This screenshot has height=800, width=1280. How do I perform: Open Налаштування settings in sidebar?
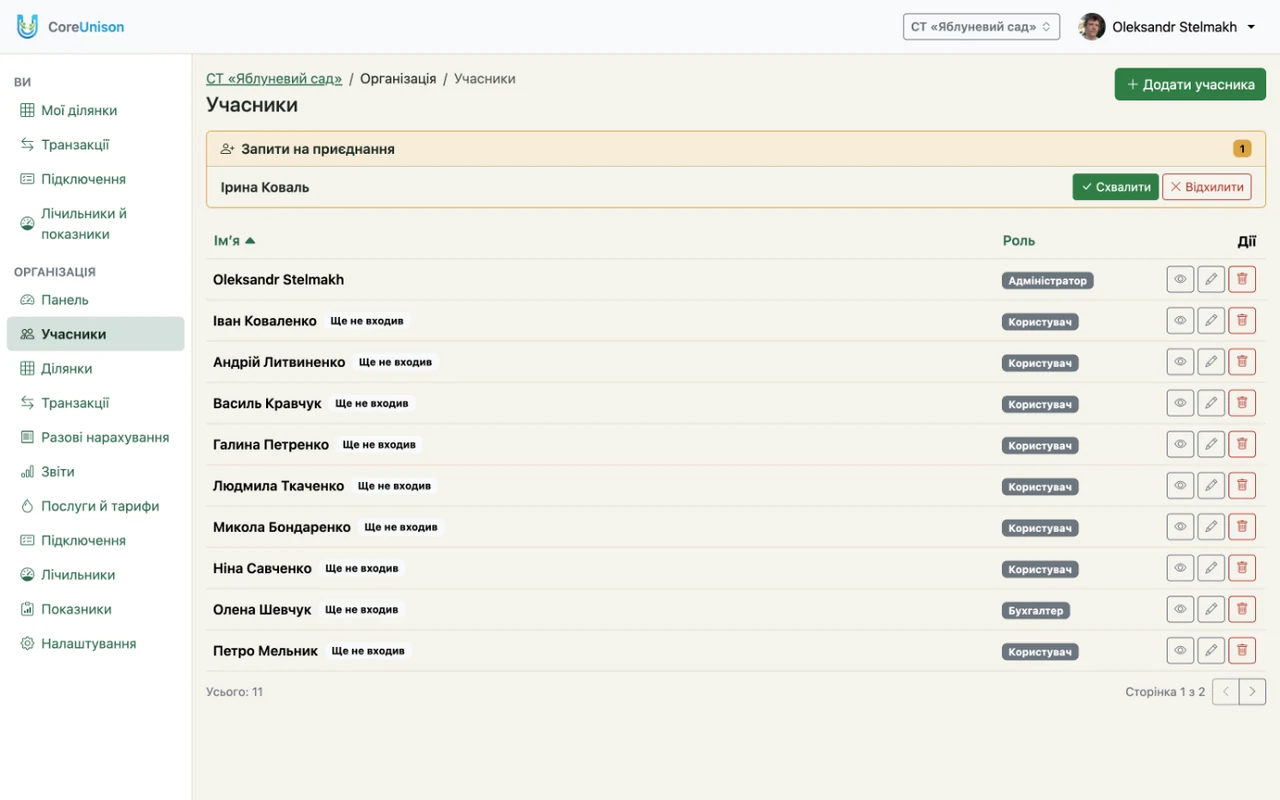(96, 644)
